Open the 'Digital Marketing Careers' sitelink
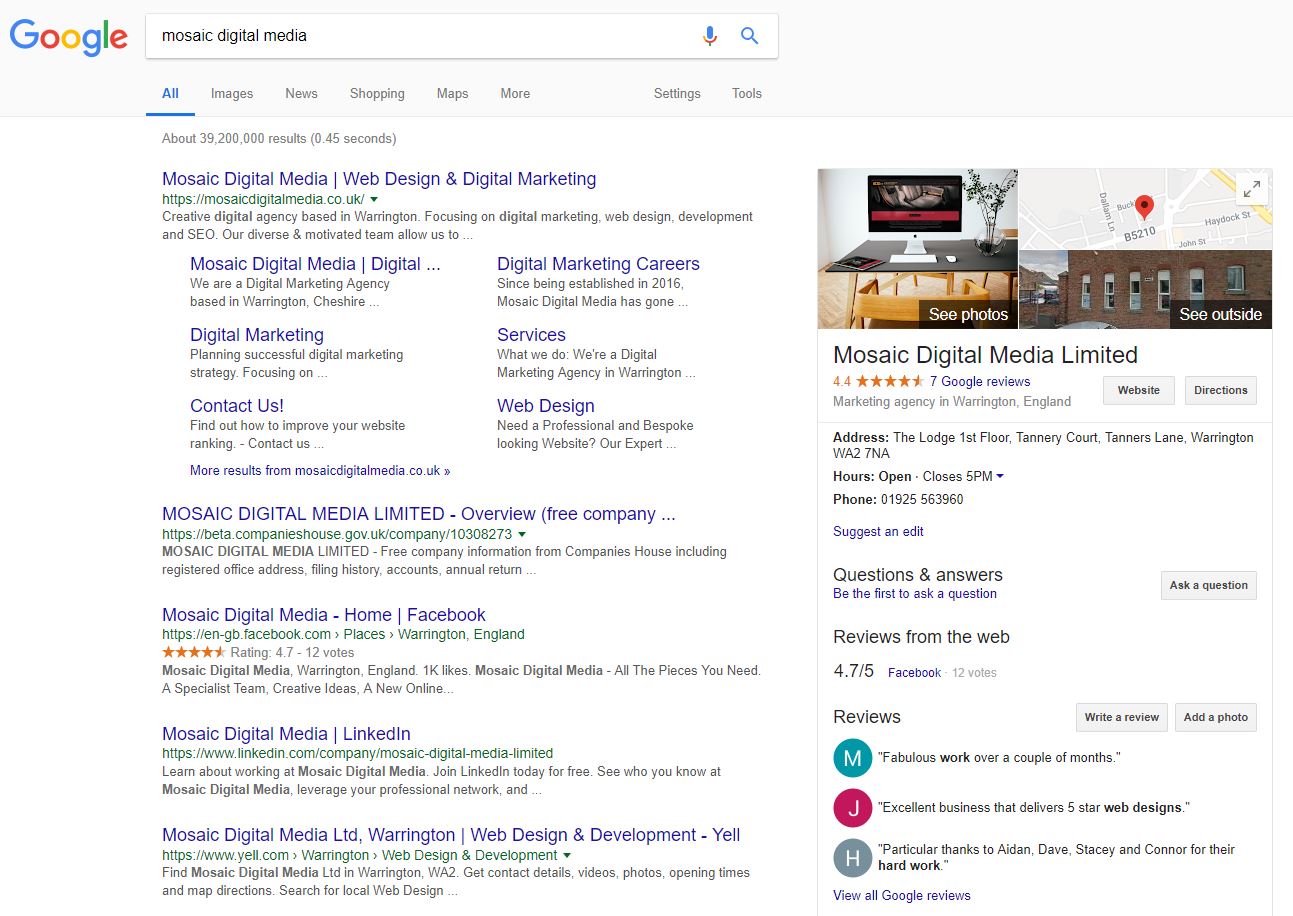 (598, 264)
